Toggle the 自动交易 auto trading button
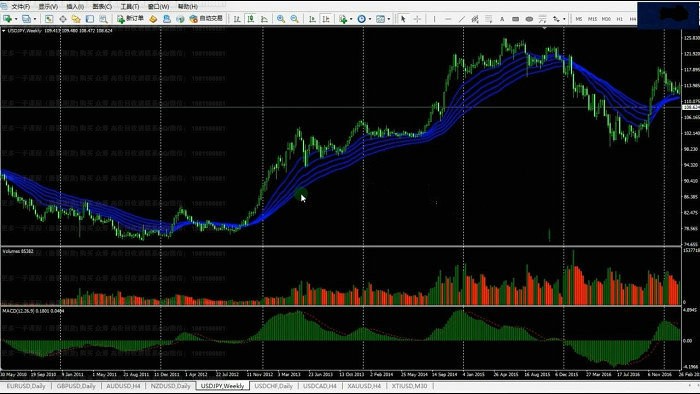The height and width of the screenshot is (394, 700). coord(206,19)
